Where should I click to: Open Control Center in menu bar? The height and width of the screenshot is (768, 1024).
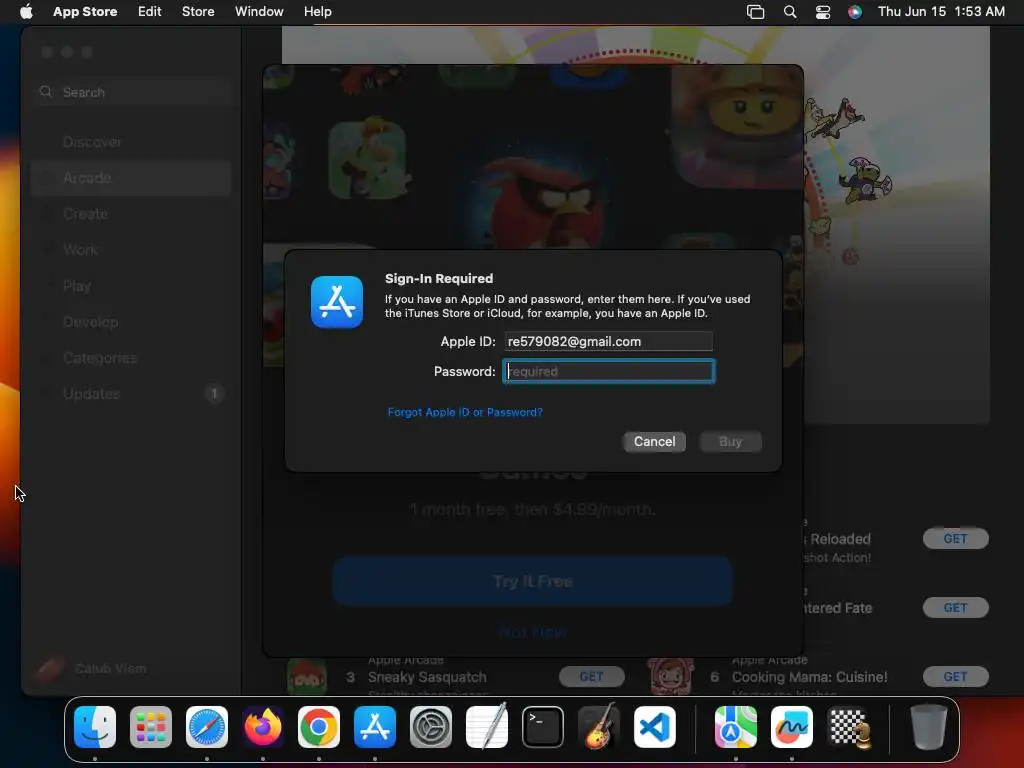click(823, 12)
